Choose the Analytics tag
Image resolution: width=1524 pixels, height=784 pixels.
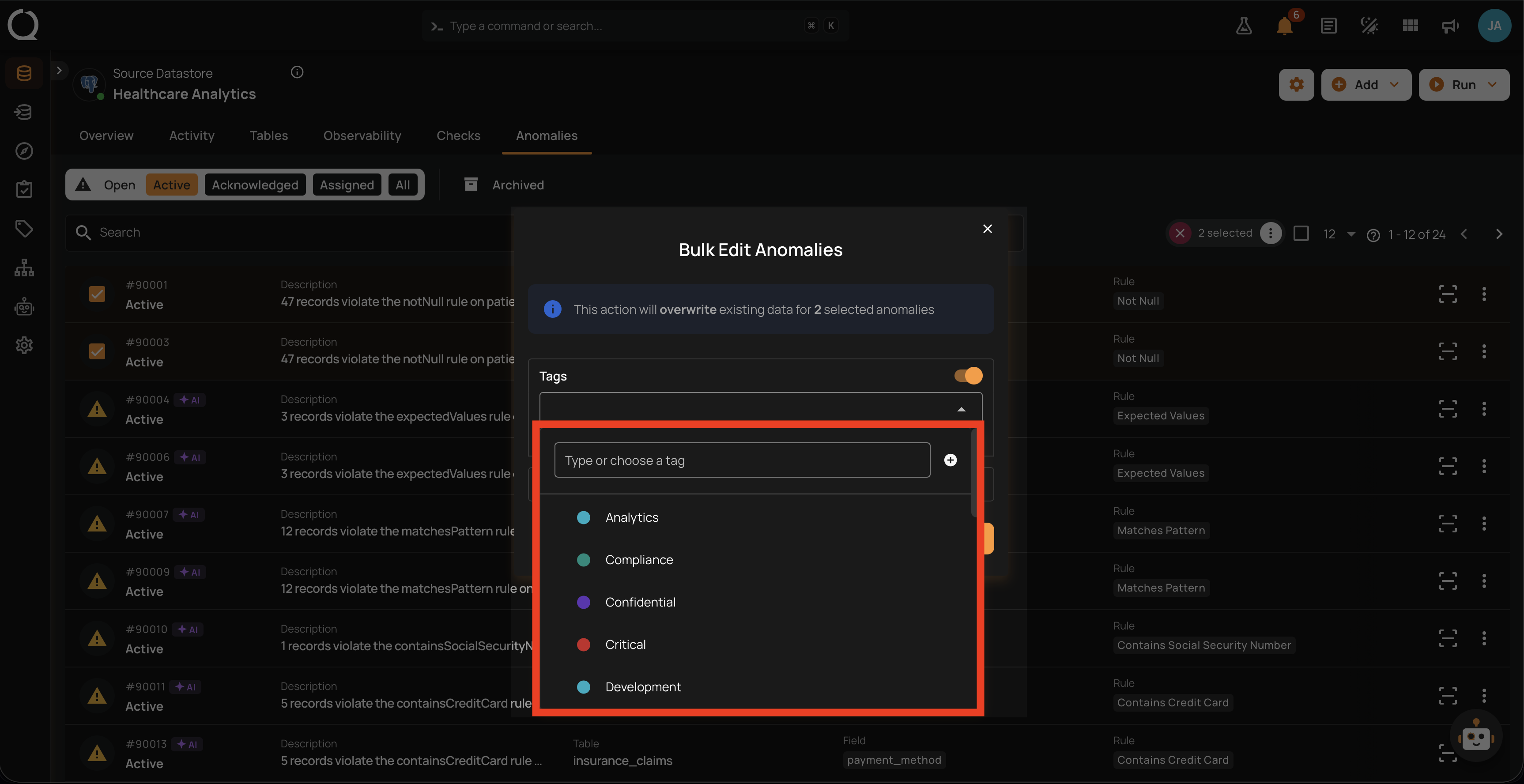coord(755,517)
